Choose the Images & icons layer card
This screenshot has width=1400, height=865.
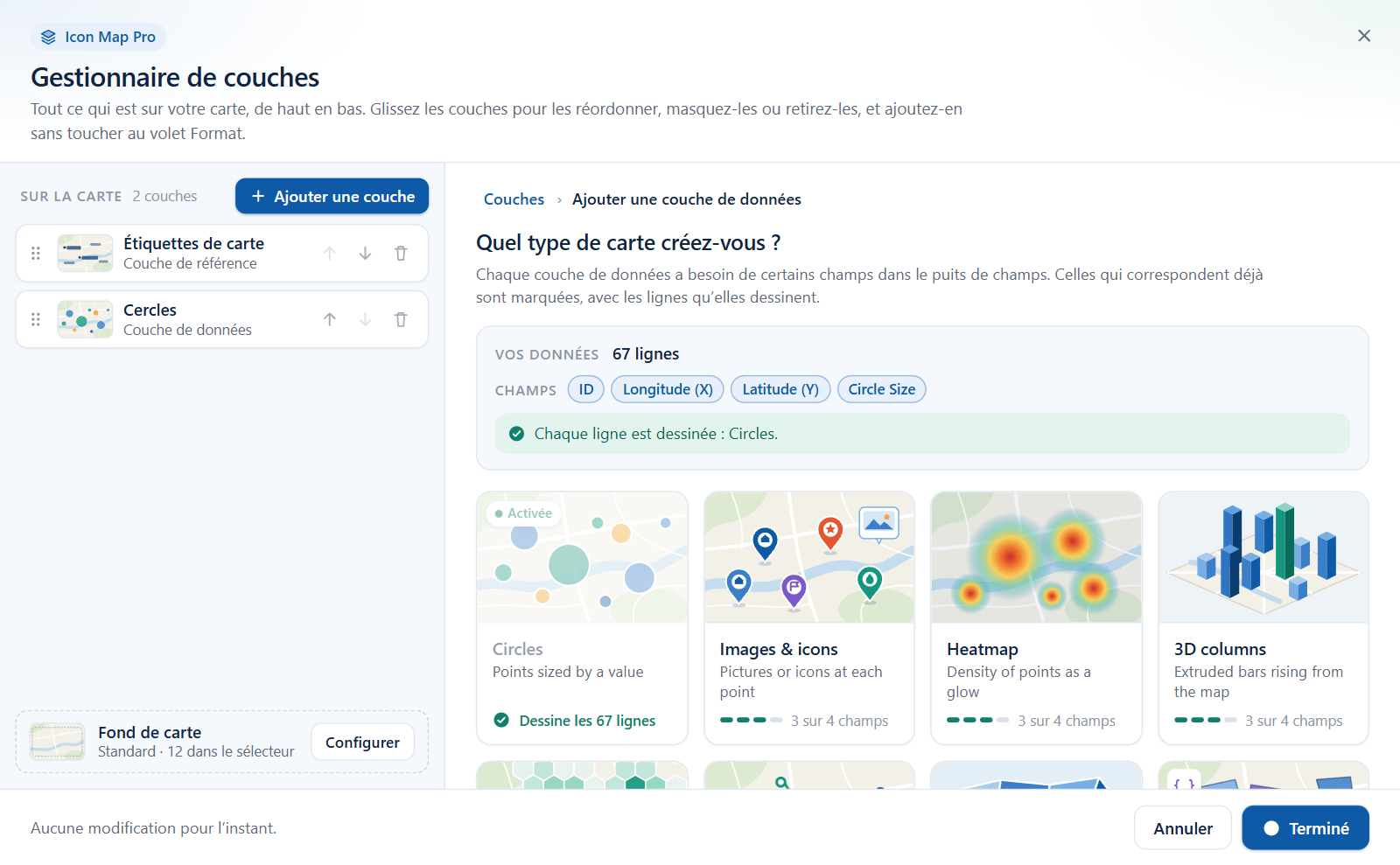pyautogui.click(x=809, y=618)
